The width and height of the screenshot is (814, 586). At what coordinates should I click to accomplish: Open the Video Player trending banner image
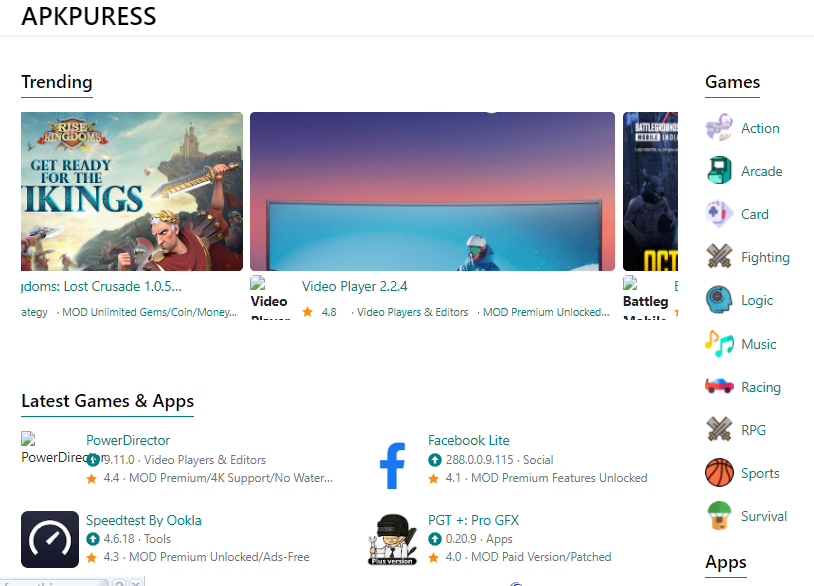click(432, 192)
